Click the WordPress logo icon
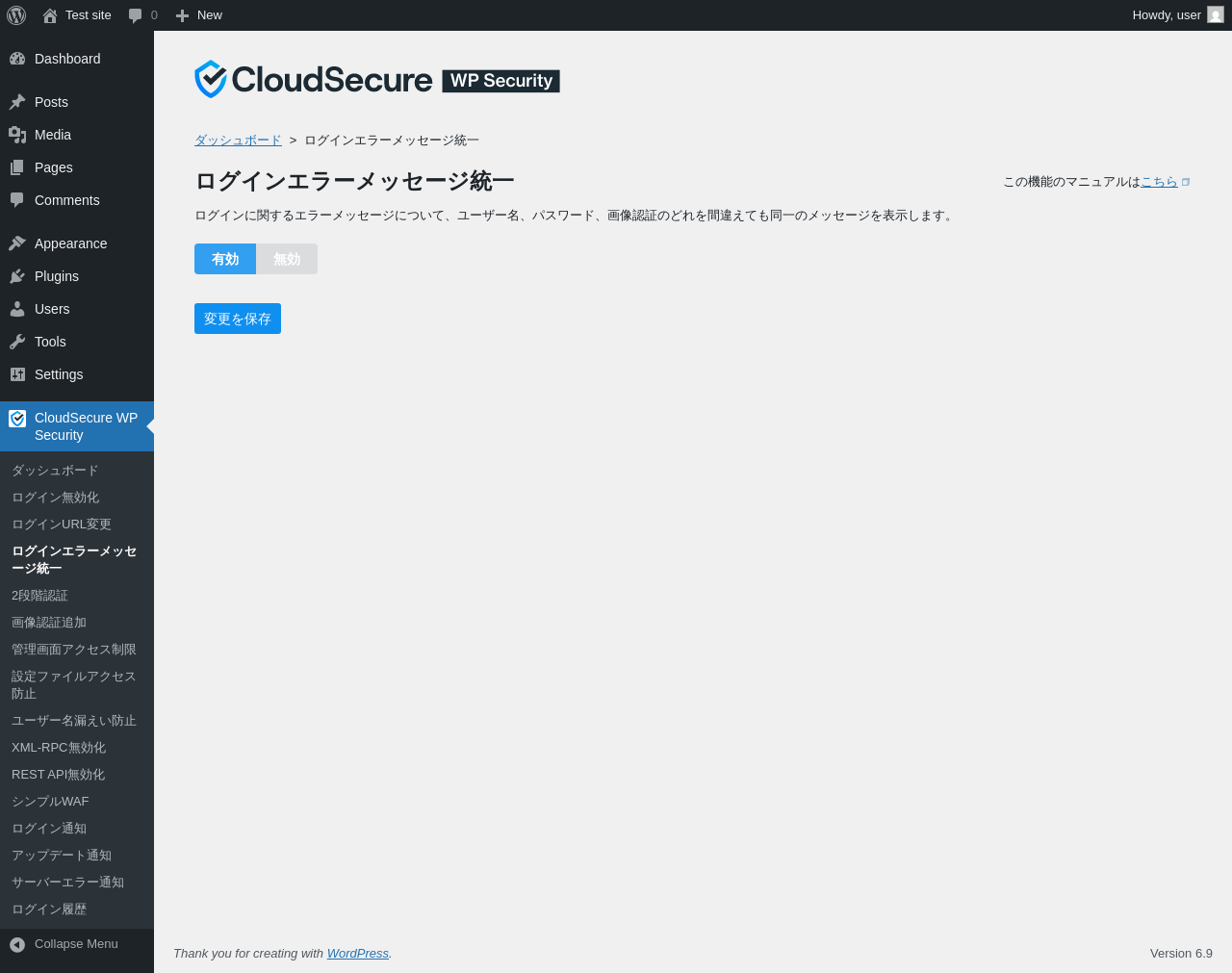The width and height of the screenshot is (1232, 973). pos(16,15)
